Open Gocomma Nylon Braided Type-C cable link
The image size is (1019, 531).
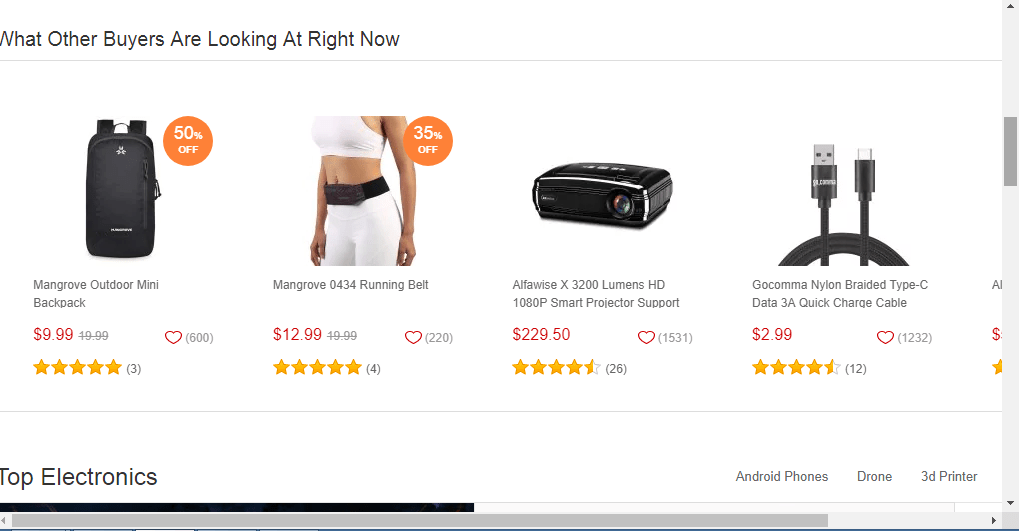840,294
